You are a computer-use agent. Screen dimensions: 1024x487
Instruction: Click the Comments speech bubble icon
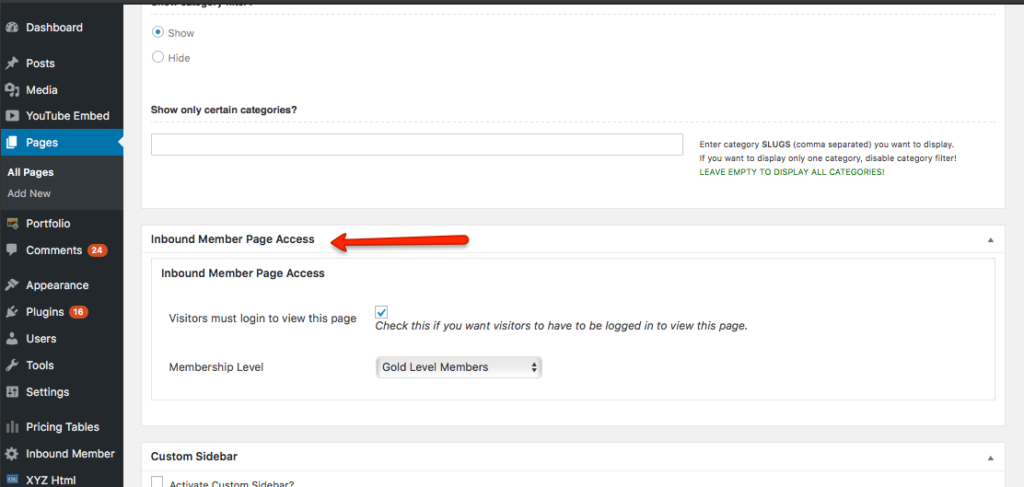coord(11,250)
